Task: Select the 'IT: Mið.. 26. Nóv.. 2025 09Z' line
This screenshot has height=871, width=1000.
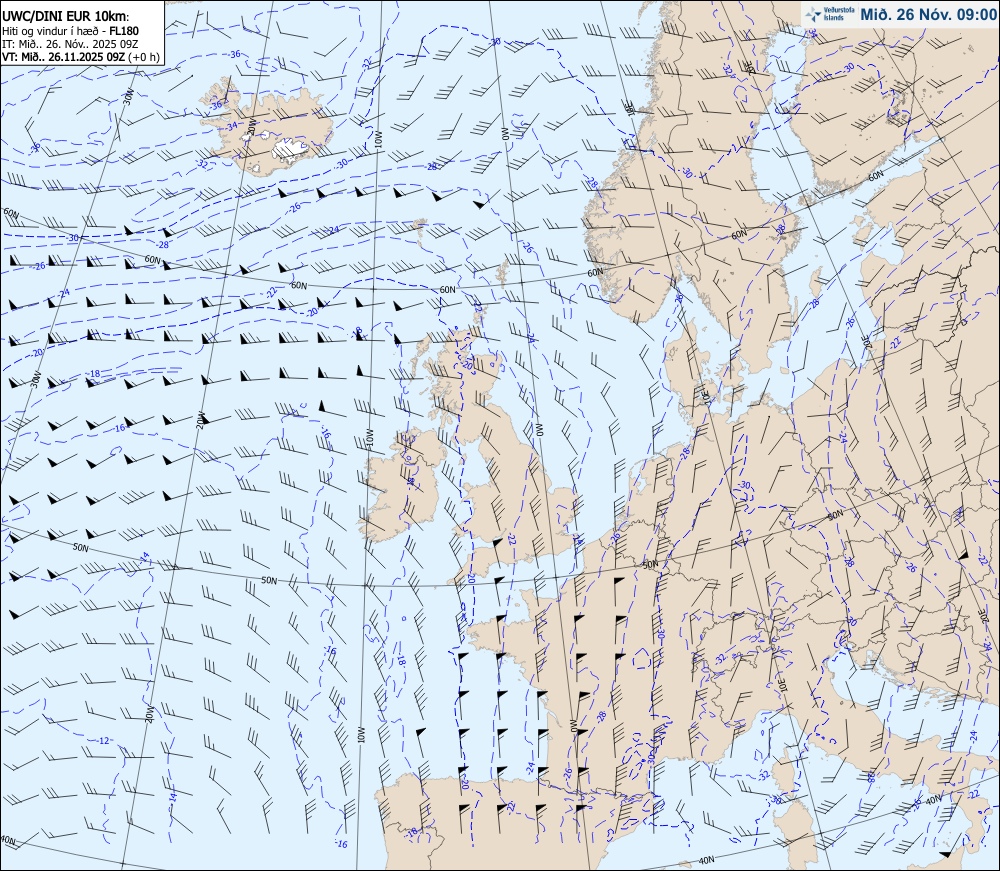Action: pos(70,43)
